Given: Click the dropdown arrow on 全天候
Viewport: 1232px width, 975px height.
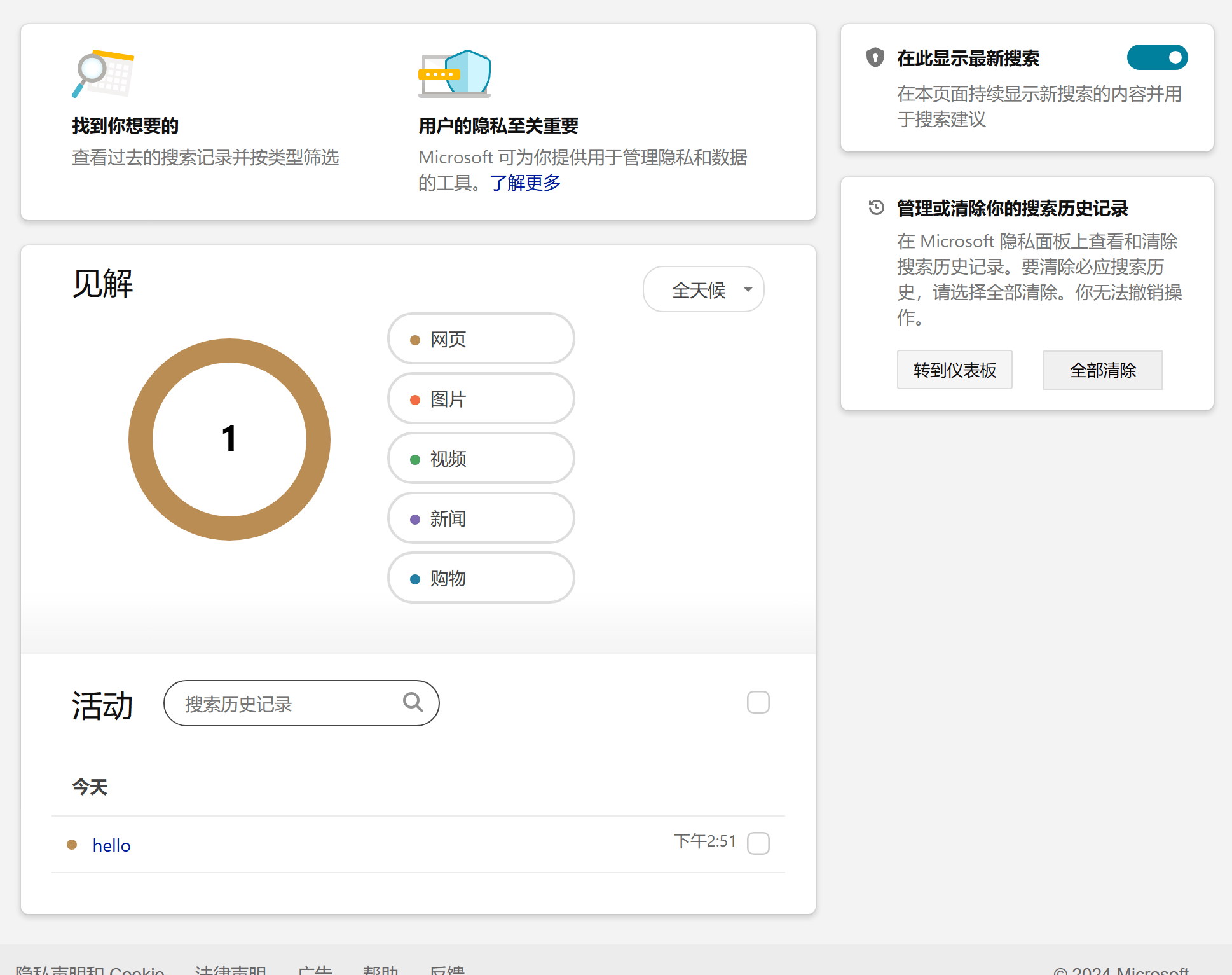Looking at the screenshot, I should (x=748, y=289).
